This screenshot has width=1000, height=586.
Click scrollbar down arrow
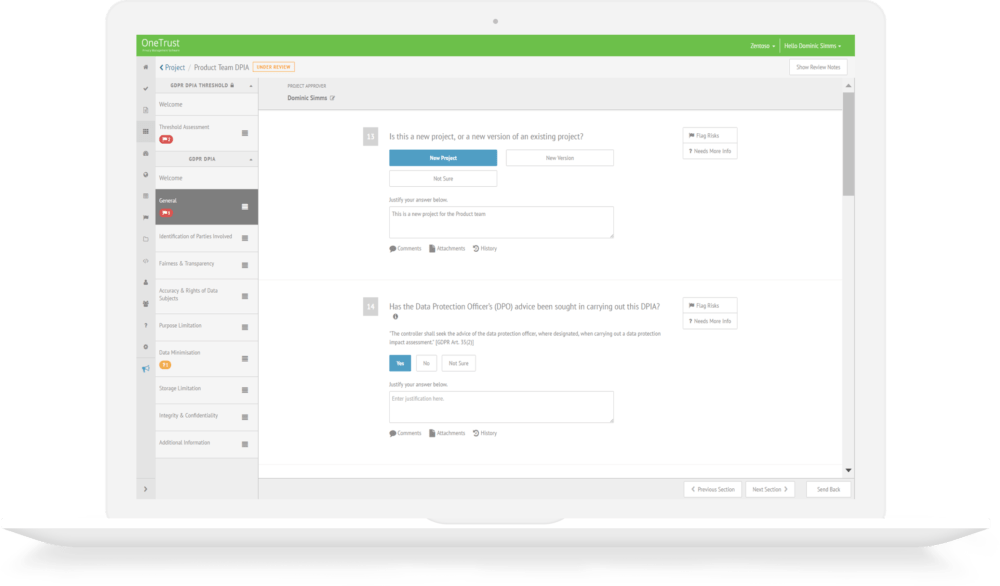pos(848,471)
